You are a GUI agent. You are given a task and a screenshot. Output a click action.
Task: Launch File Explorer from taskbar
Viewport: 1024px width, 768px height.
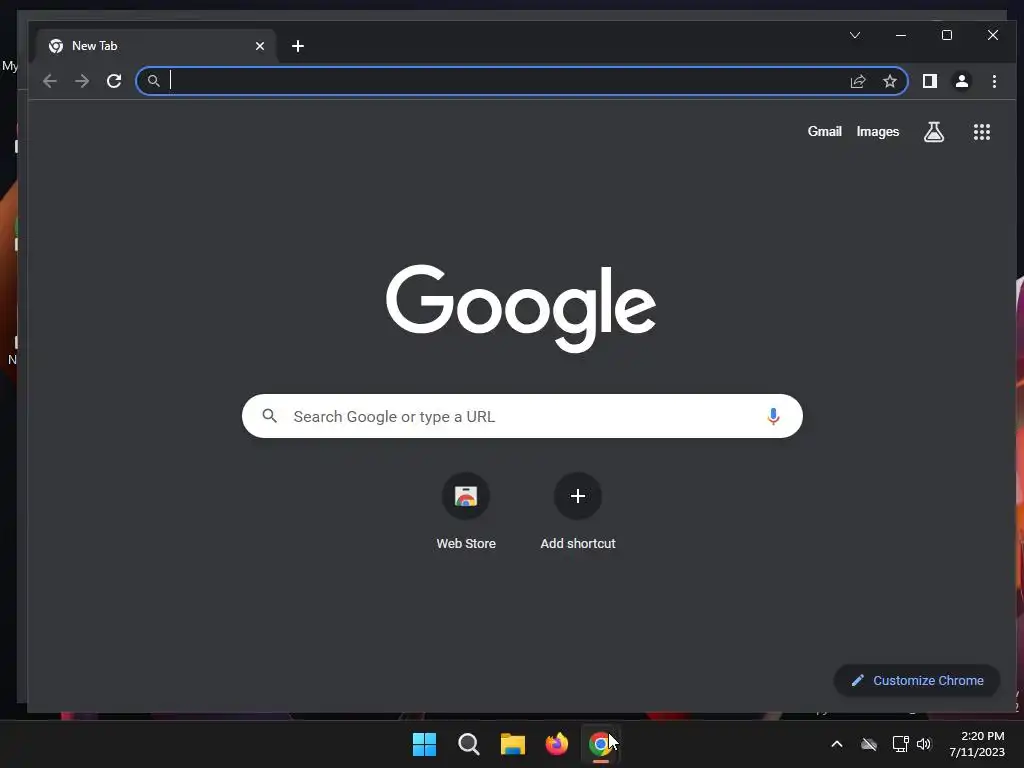pyautogui.click(x=513, y=744)
